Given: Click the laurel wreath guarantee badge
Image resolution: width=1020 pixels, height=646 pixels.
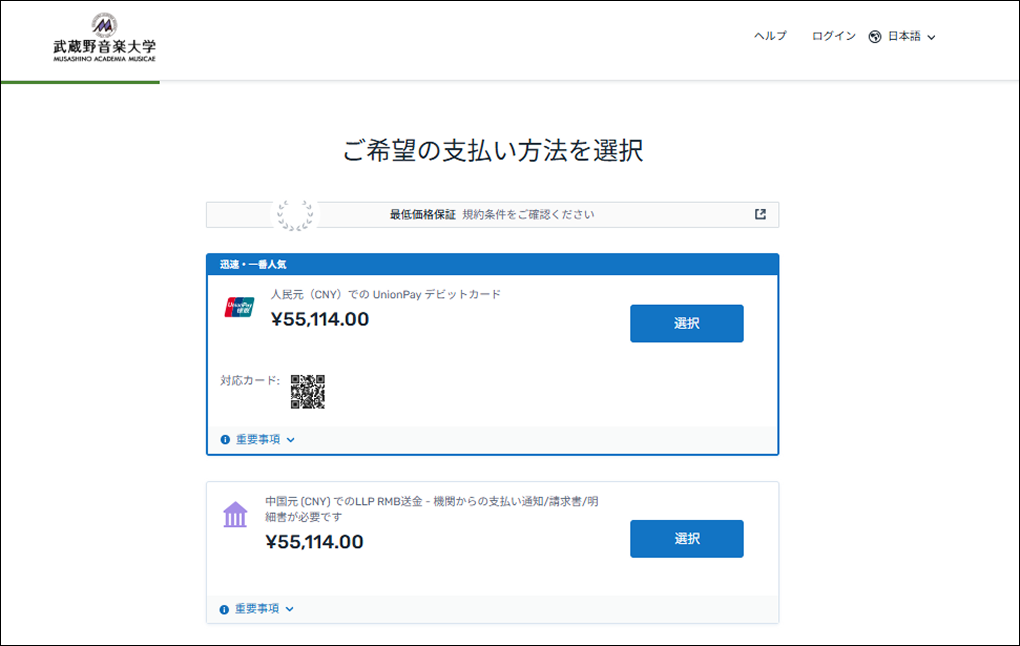Looking at the screenshot, I should coord(294,214).
